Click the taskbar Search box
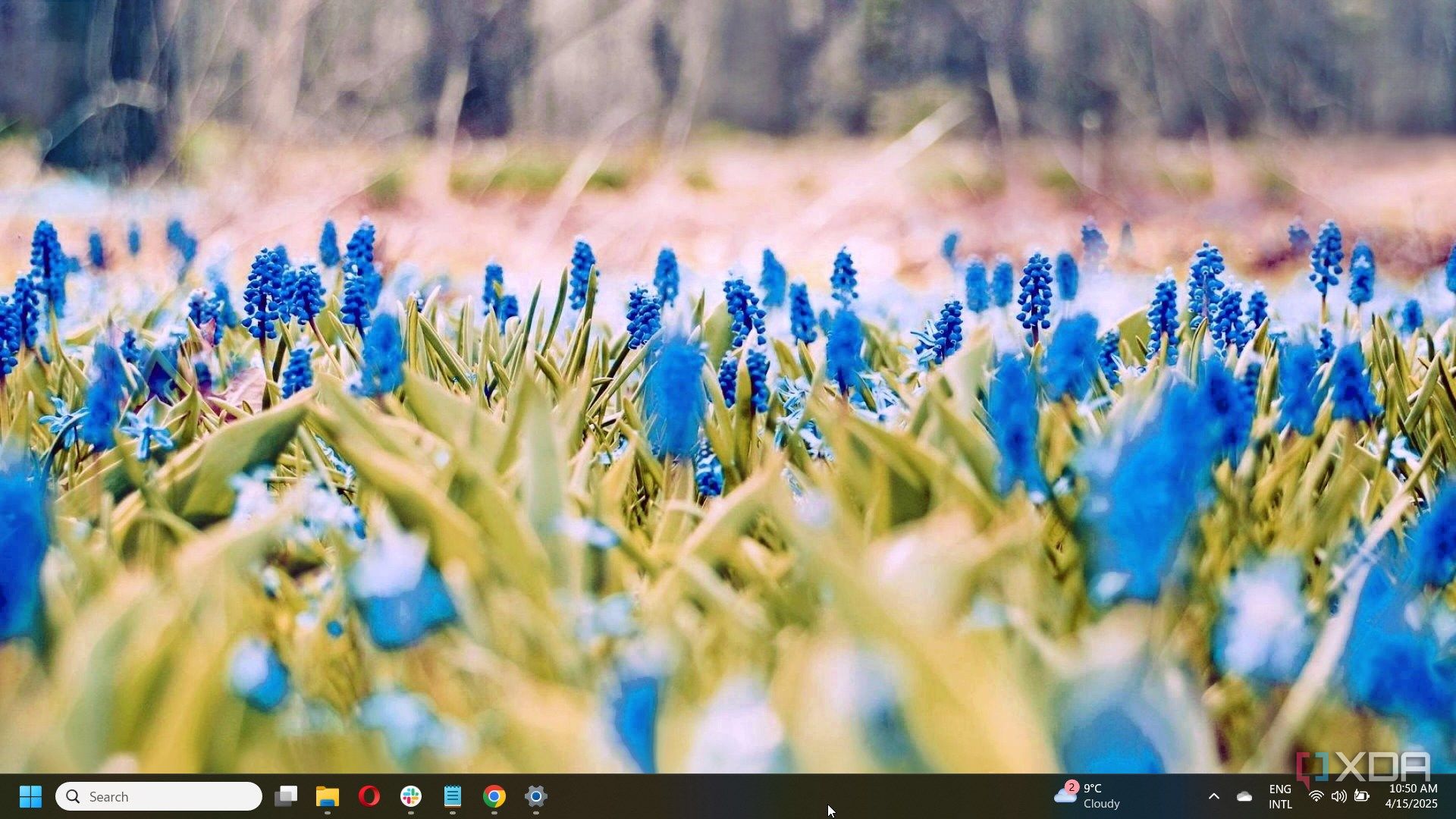Image resolution: width=1456 pixels, height=819 pixels. (158, 796)
